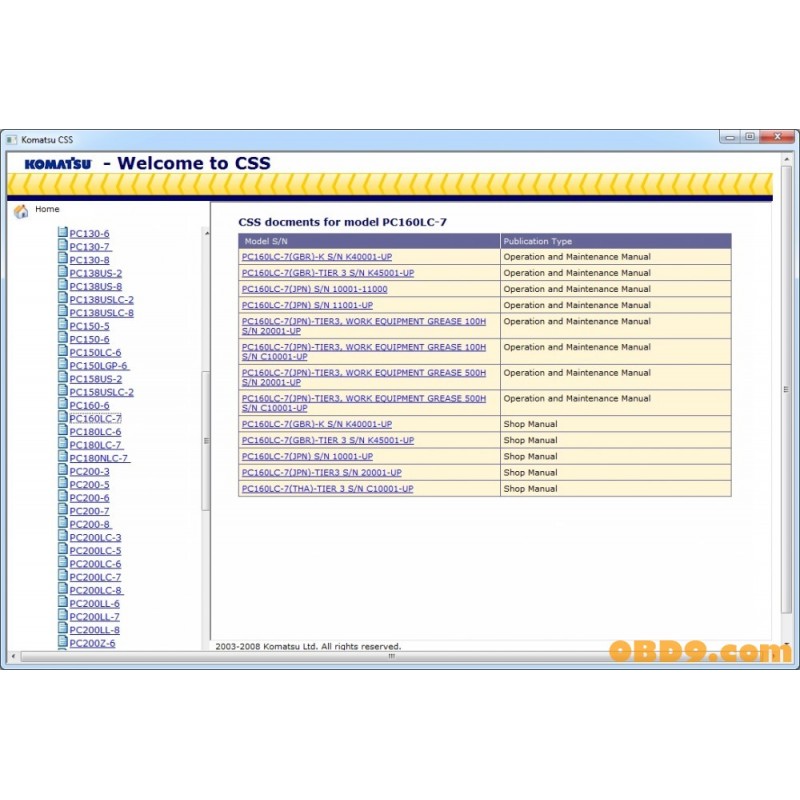Open GBR-TIER 3 K45001-UP Operation and Maintenance link

328,273
